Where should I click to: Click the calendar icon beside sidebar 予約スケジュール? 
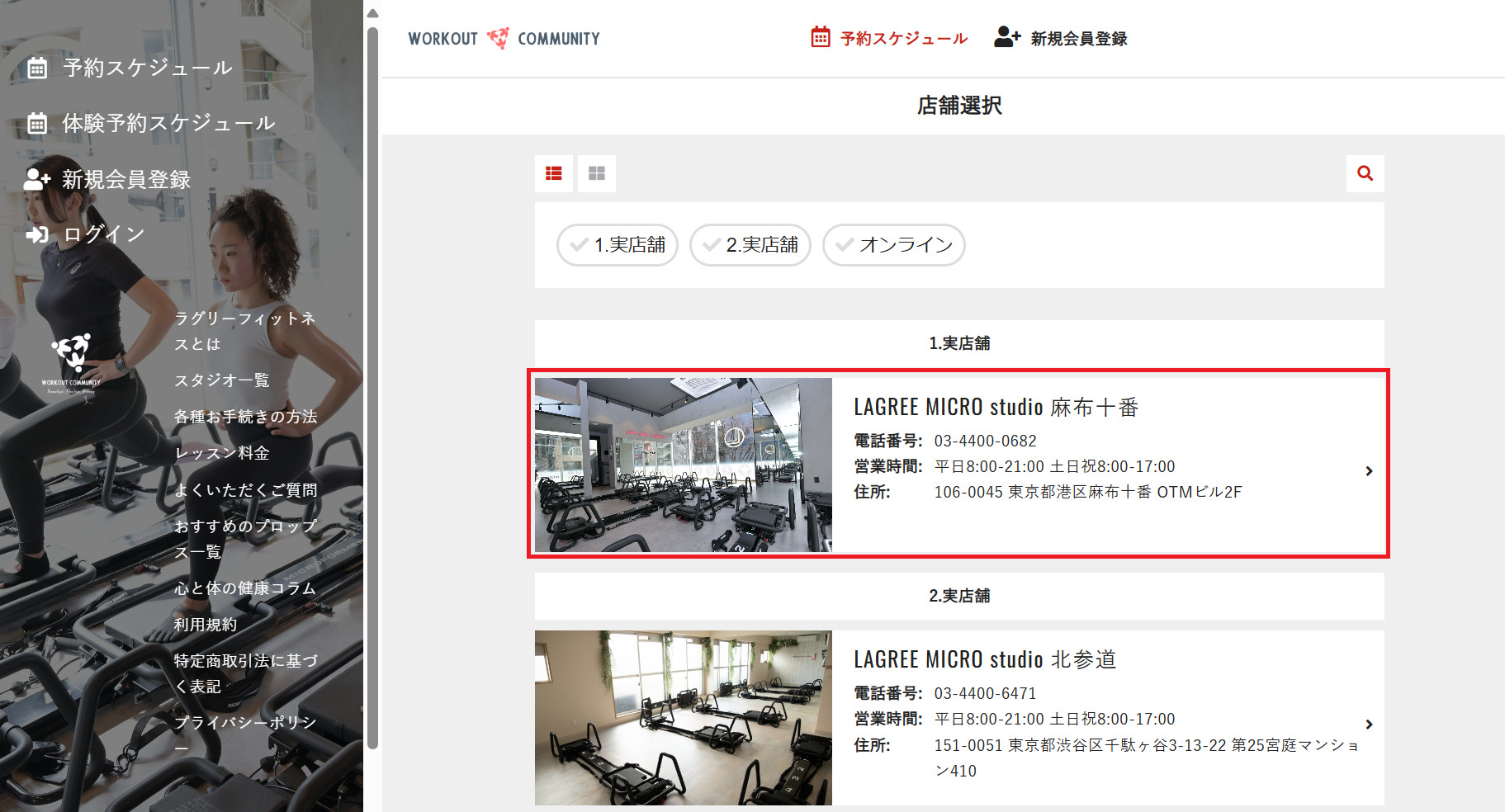pos(37,68)
